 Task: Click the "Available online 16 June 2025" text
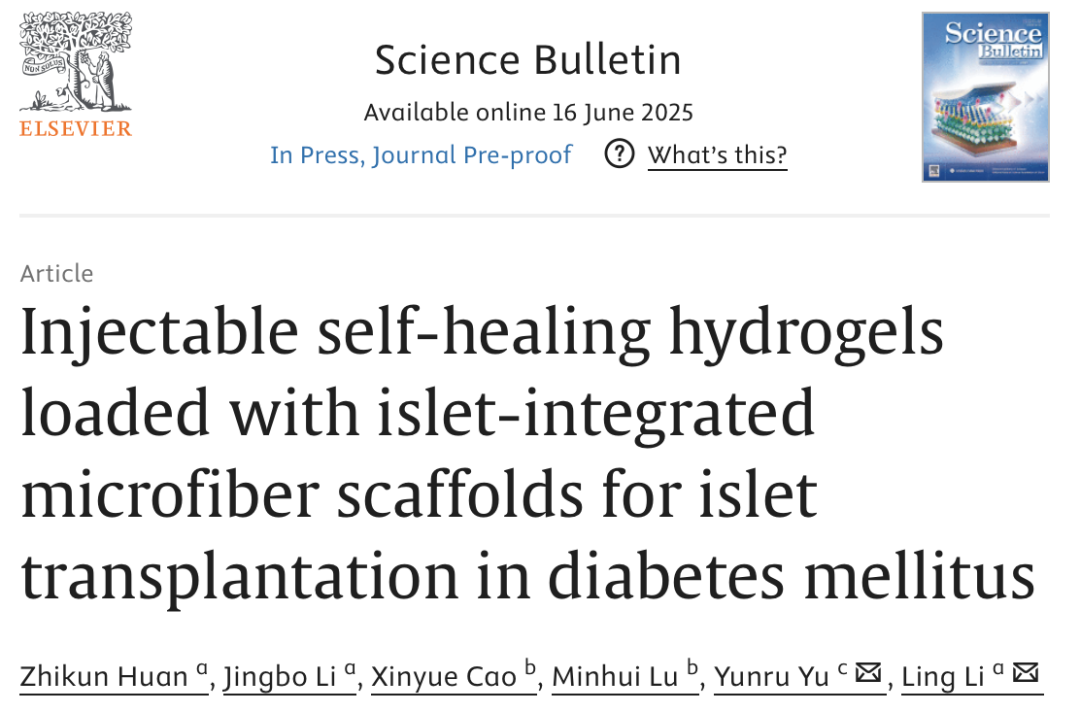pos(528,112)
